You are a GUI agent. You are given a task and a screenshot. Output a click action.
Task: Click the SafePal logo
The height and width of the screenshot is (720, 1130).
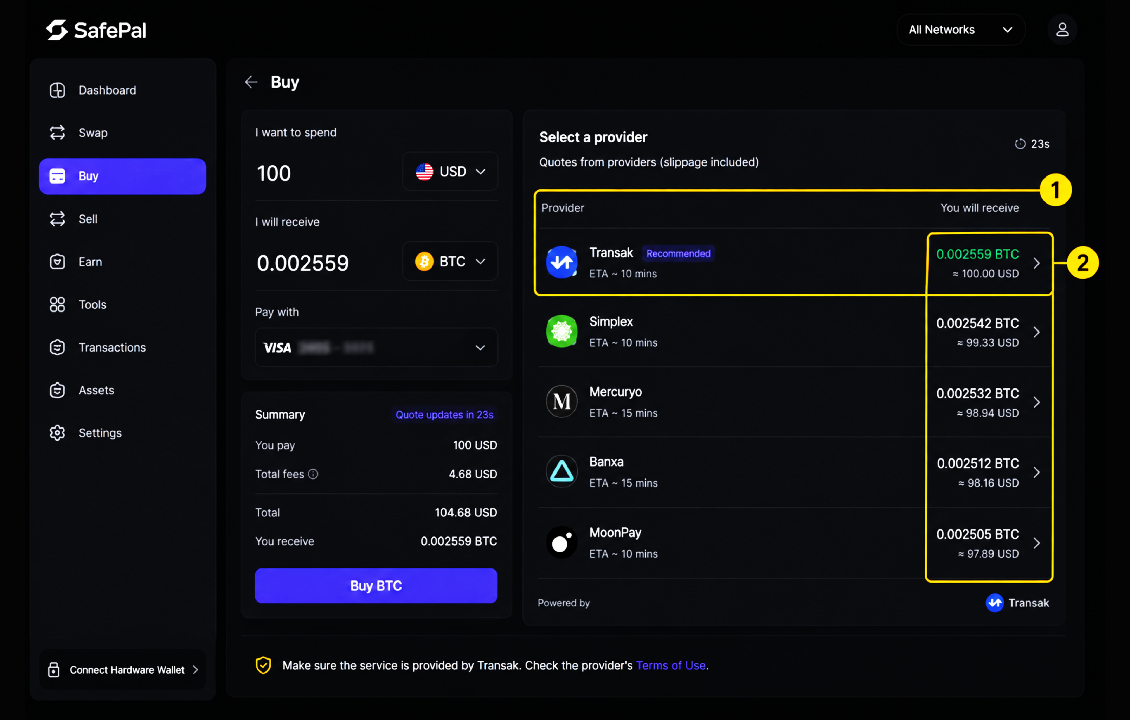coord(97,30)
